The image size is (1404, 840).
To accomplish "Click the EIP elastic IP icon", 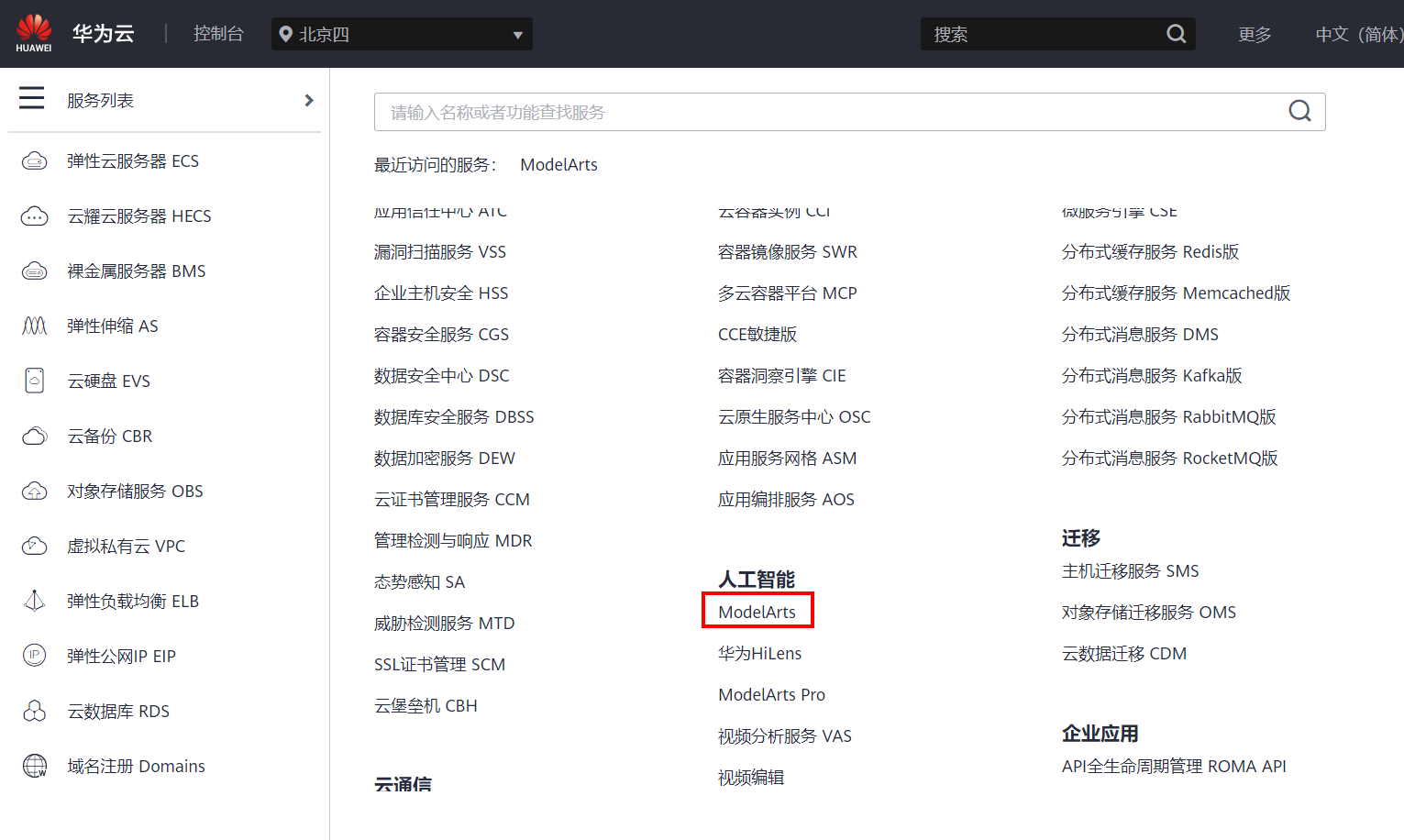I will coord(35,656).
